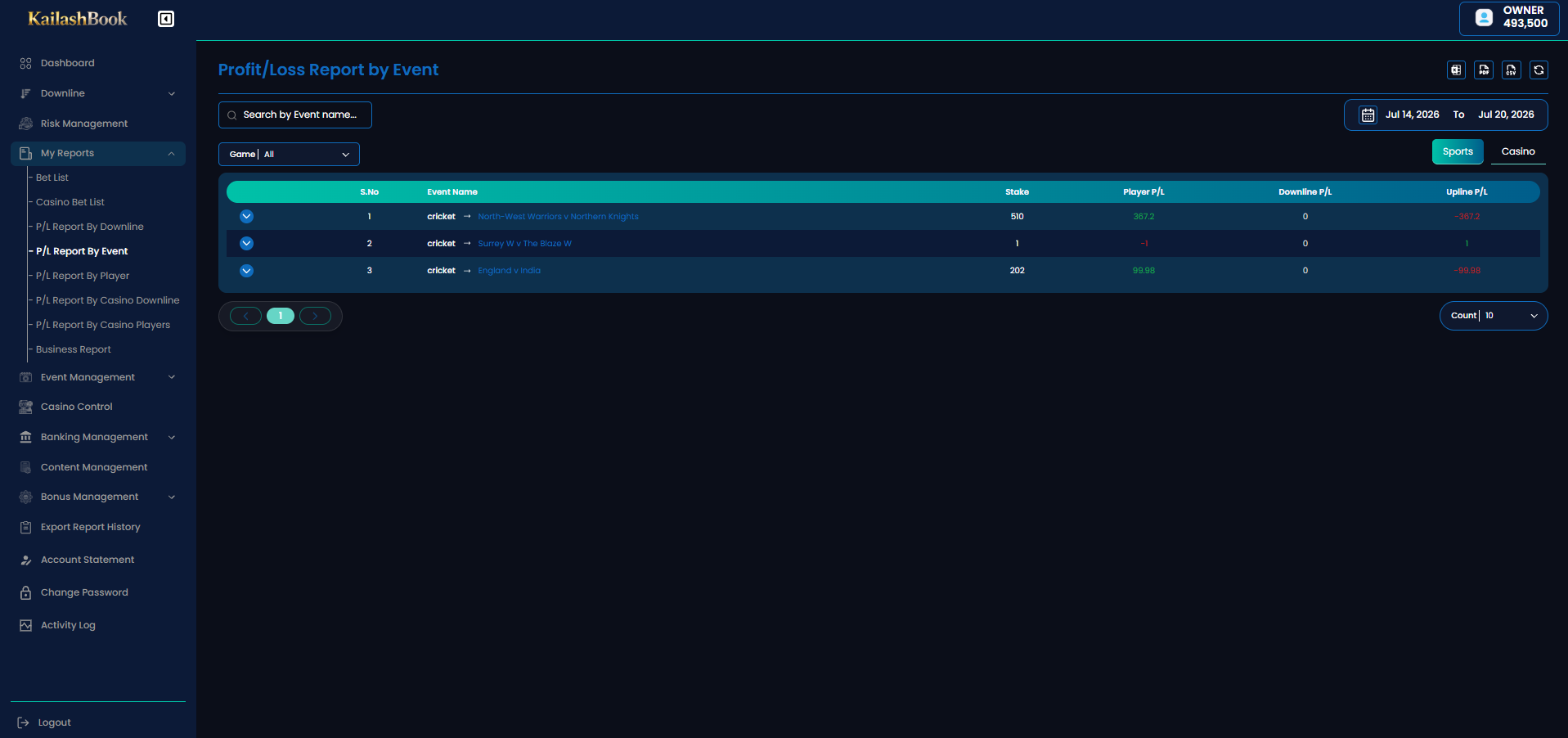
Task: Open Surrey W v The Blaze W event
Action: click(x=524, y=244)
